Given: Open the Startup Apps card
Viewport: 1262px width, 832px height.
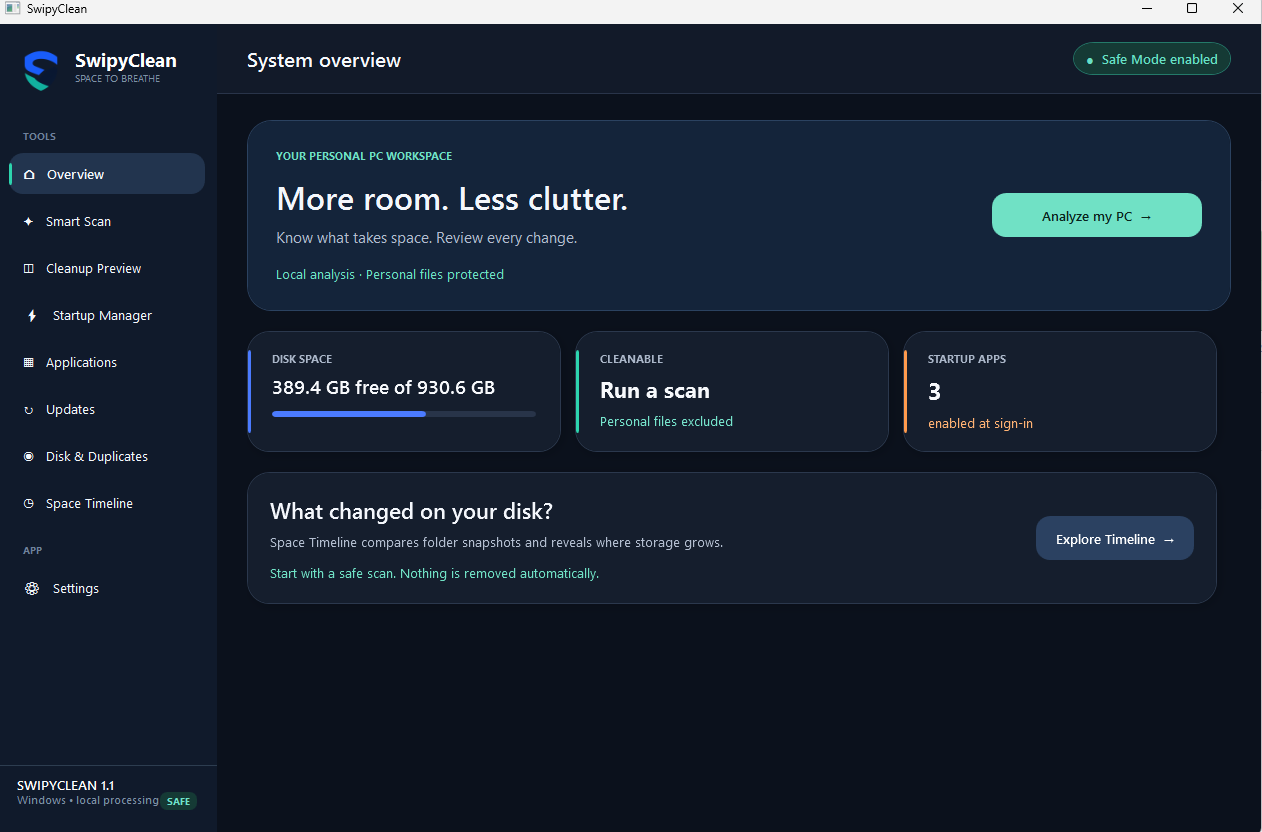Looking at the screenshot, I should click(1060, 391).
